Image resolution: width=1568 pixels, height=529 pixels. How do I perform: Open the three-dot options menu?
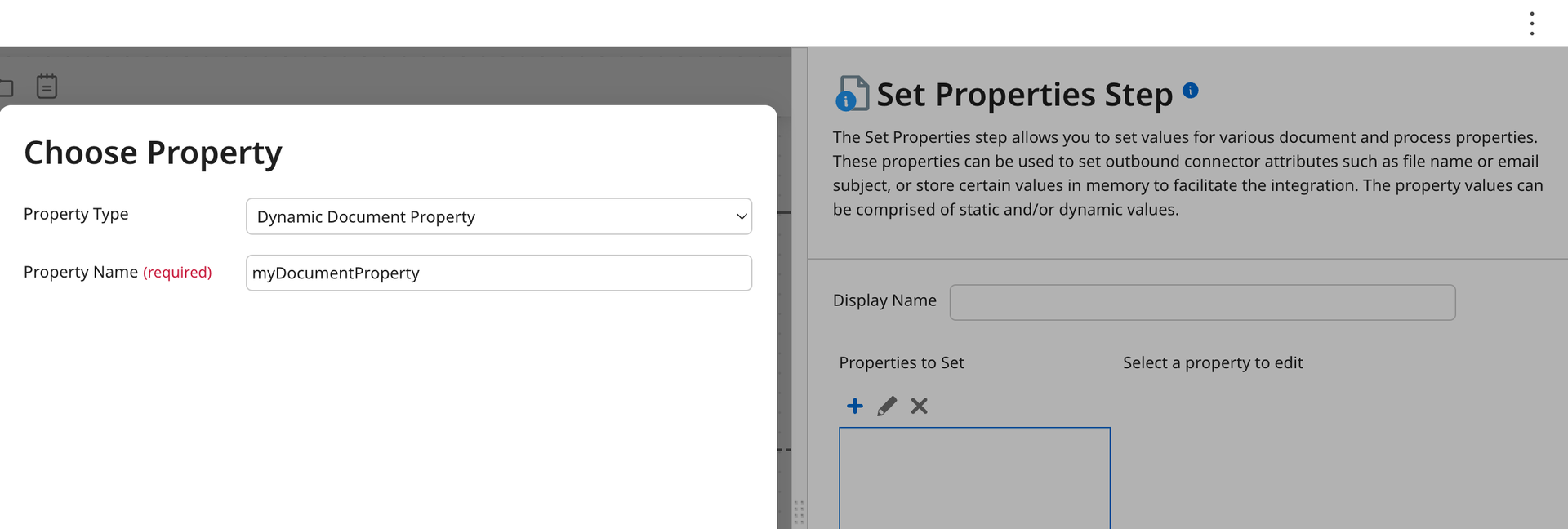1531,24
